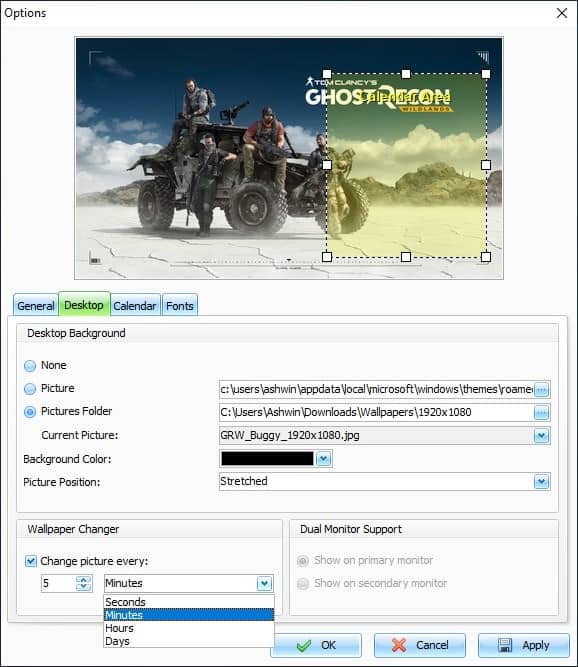Select the Desktop tab

click(x=84, y=305)
